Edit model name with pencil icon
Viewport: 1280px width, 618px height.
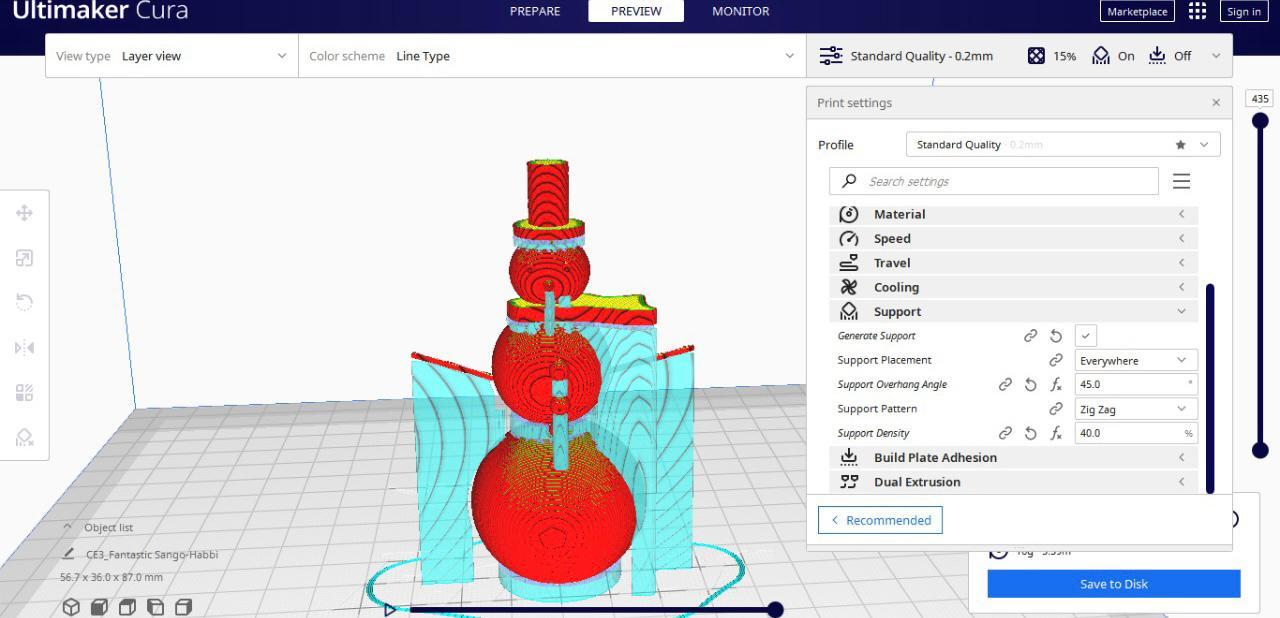tap(68, 554)
